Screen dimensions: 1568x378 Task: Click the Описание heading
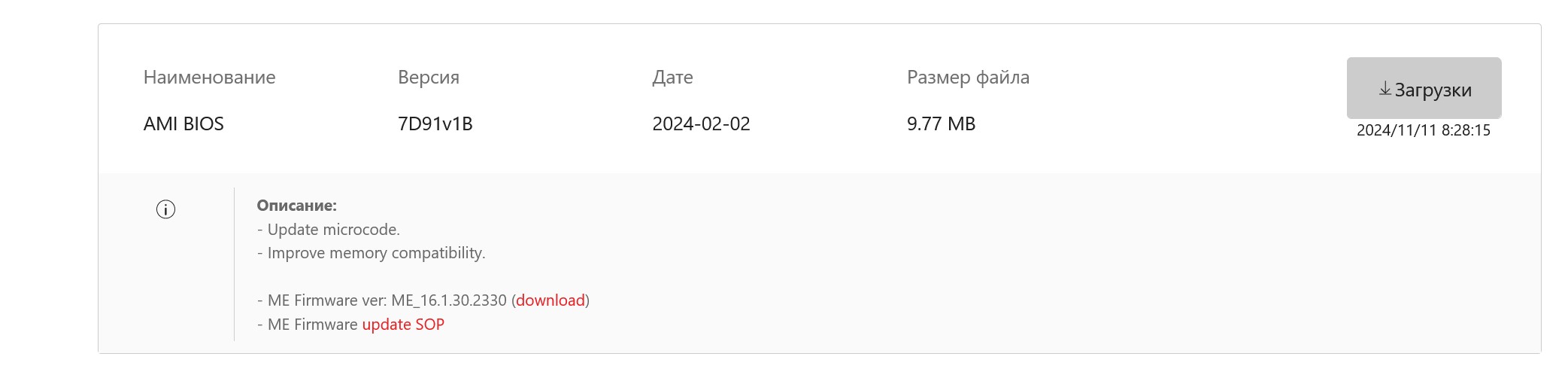296,206
